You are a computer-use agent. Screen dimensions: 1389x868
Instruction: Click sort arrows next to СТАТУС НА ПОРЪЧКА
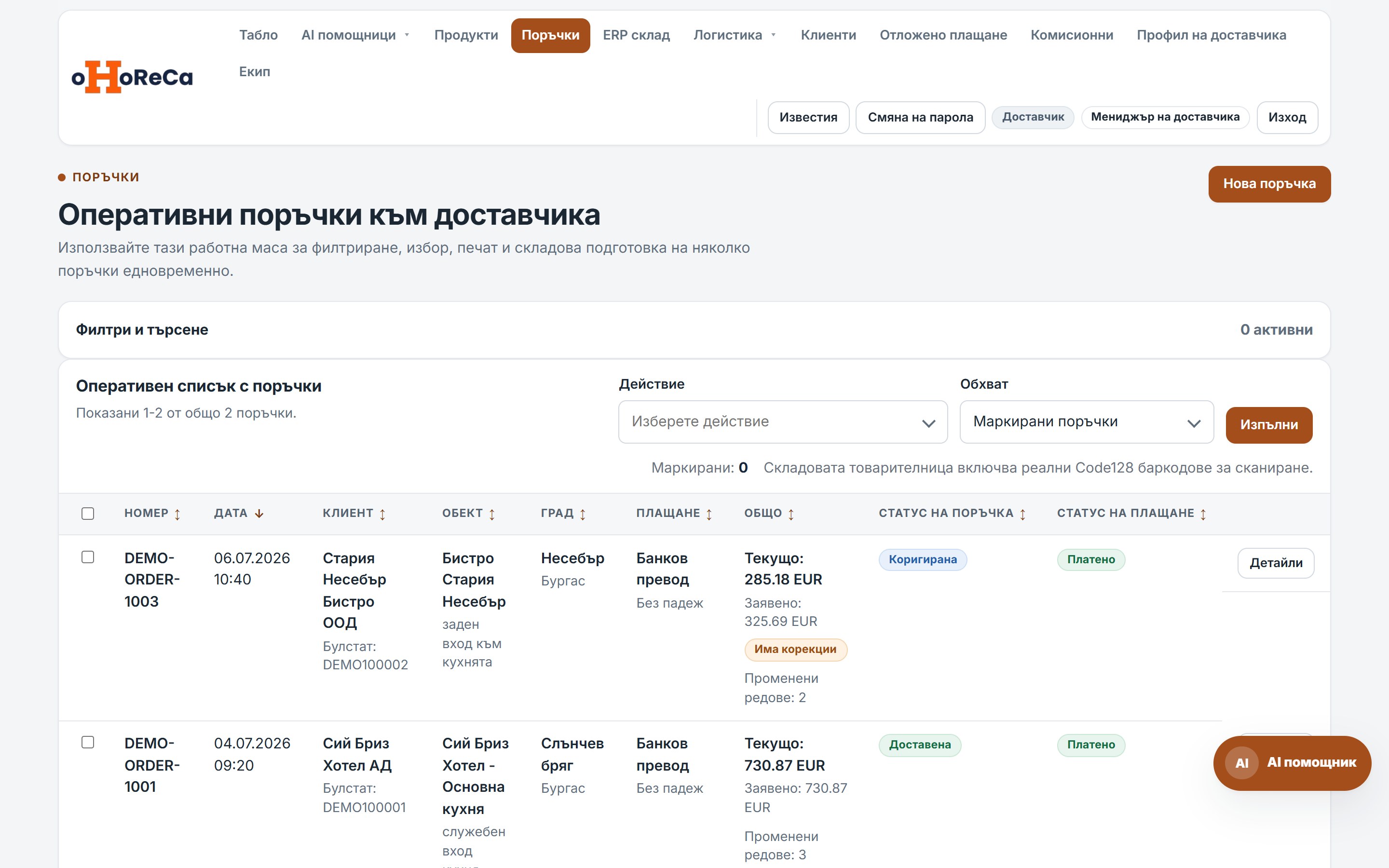coord(1022,515)
